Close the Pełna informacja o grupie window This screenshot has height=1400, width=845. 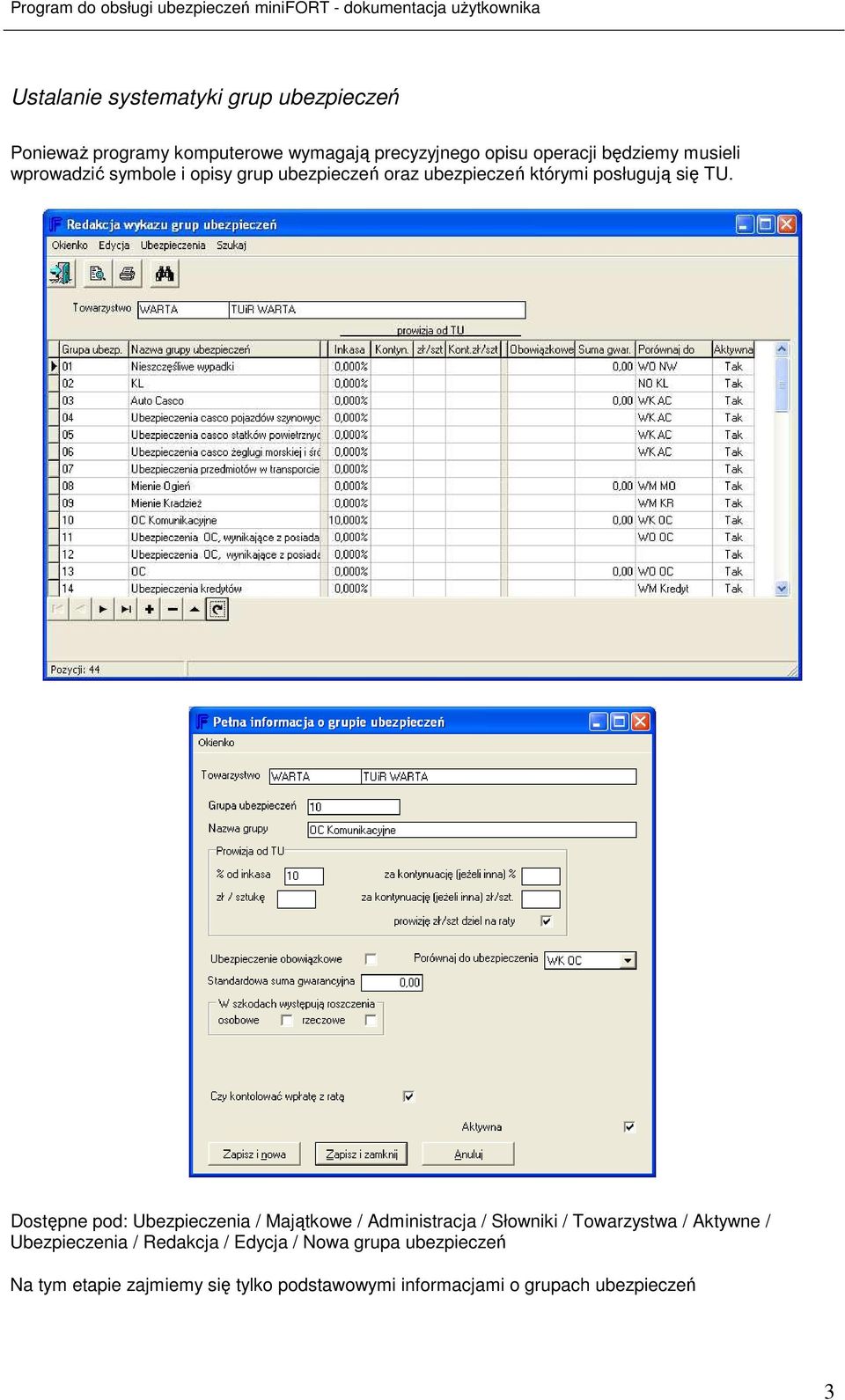tap(641, 722)
